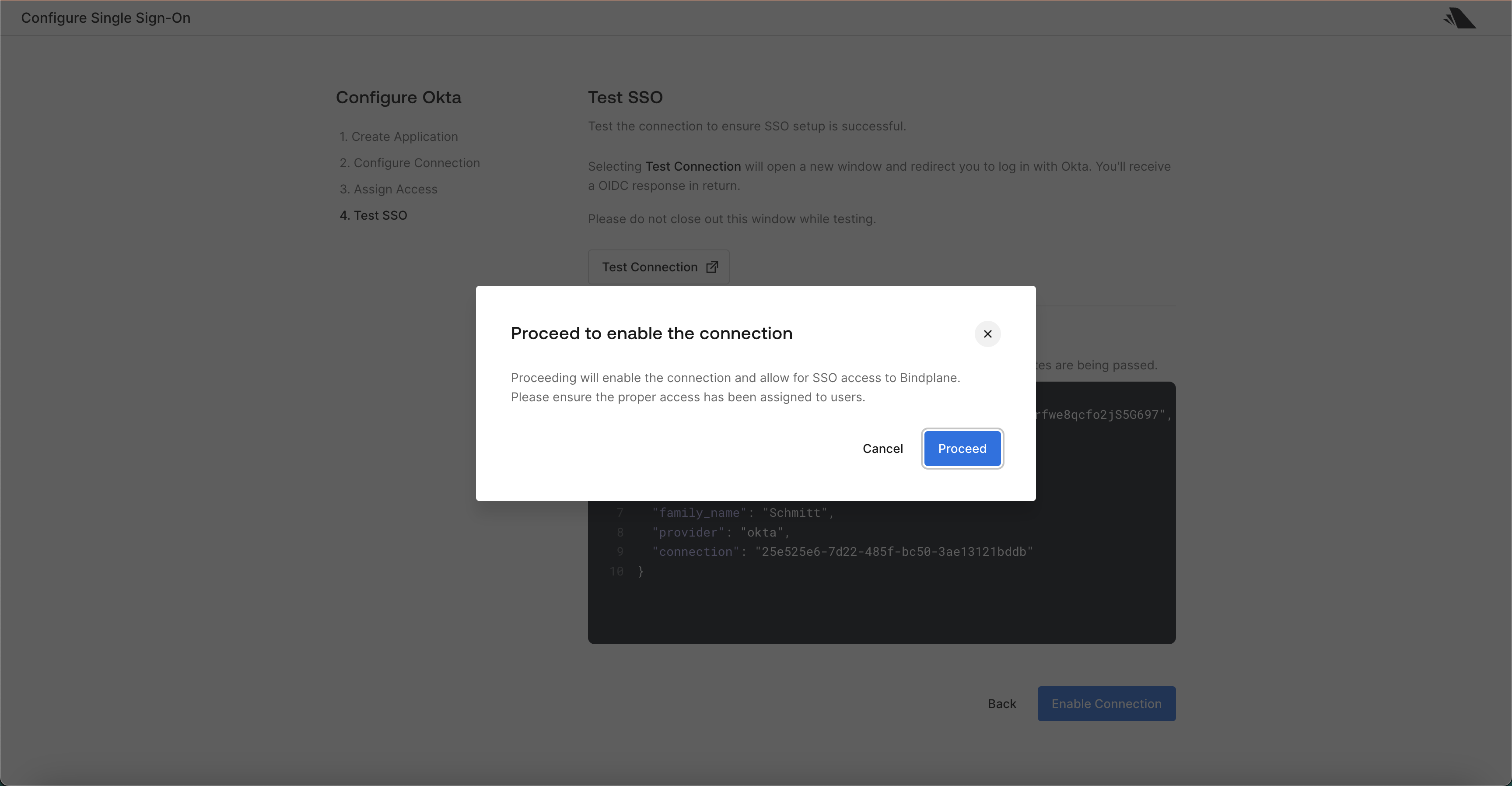Select step 4 Test SSO
The height and width of the screenshot is (786, 1512).
coord(373,215)
